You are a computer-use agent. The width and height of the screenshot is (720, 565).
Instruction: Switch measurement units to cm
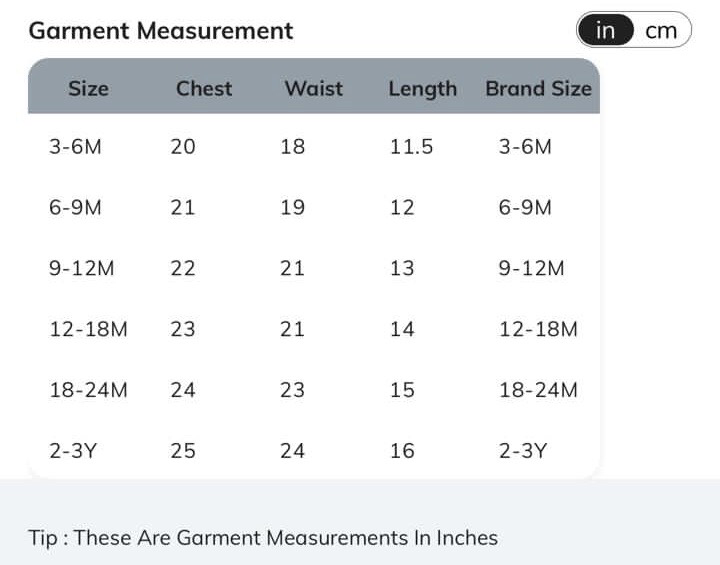[x=661, y=31]
